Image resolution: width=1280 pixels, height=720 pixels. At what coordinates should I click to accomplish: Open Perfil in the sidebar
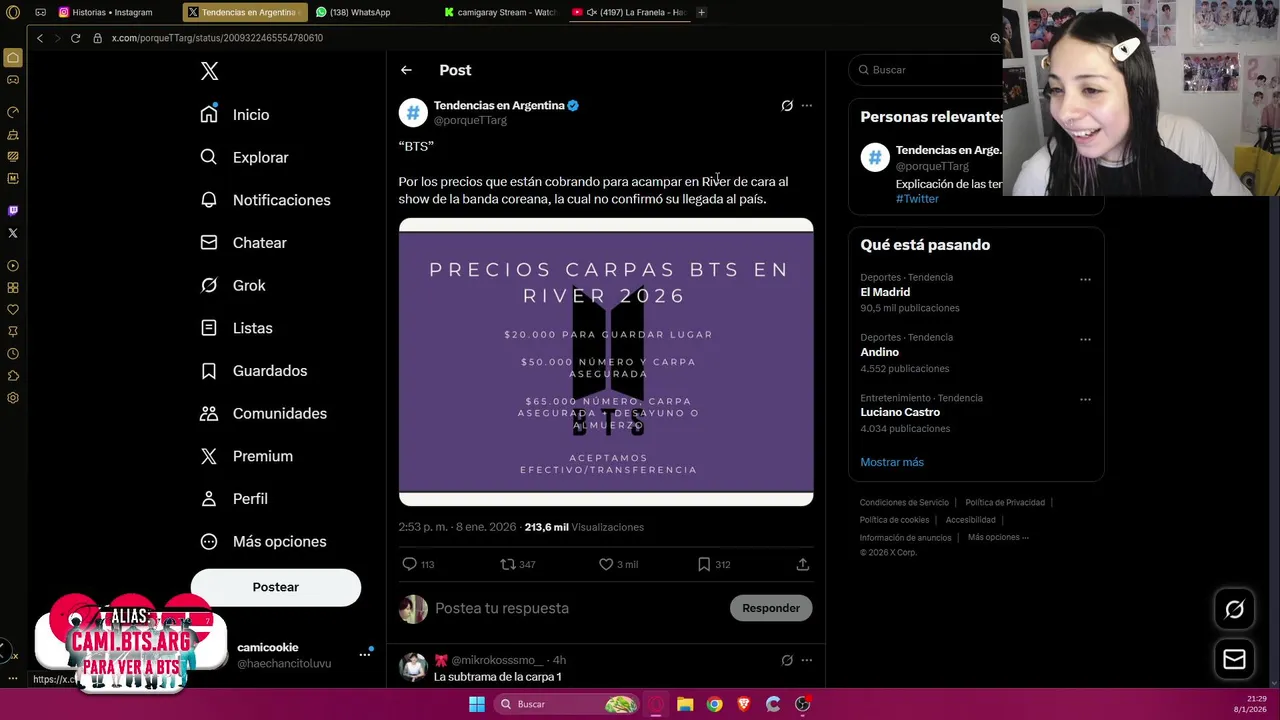(x=234, y=499)
